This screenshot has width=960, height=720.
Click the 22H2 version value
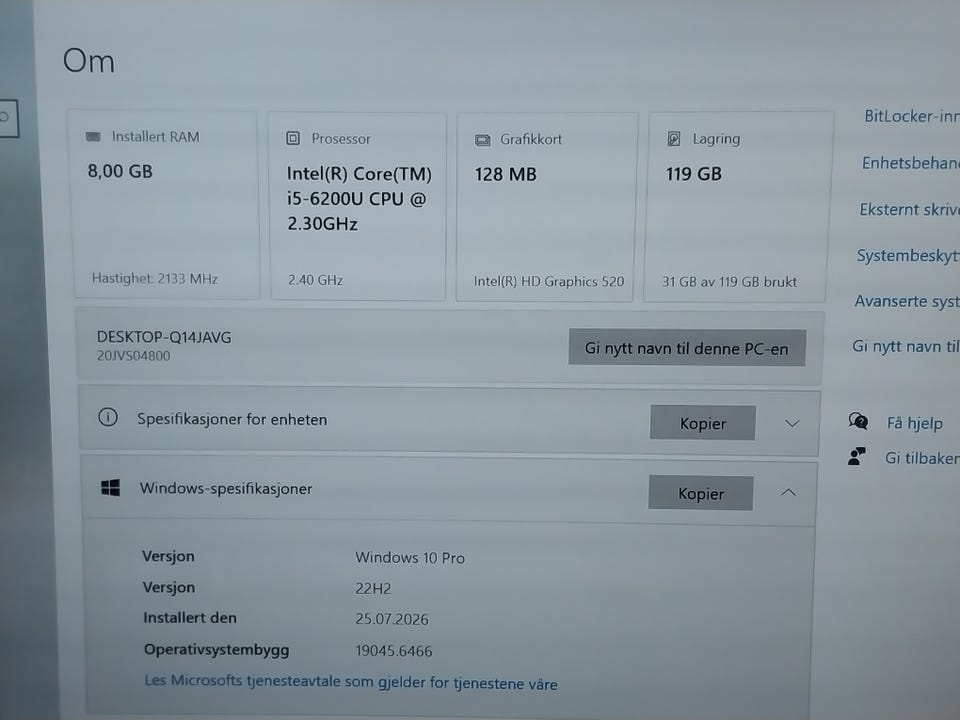click(373, 588)
